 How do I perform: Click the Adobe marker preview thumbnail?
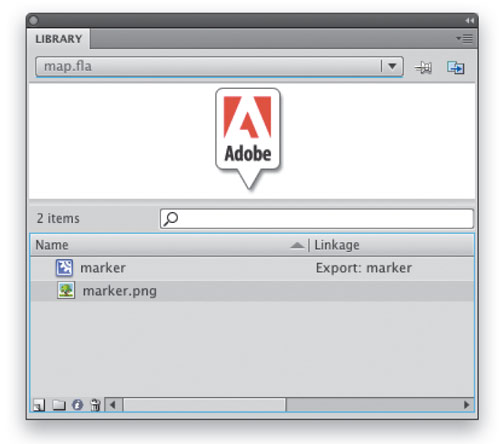coord(248,139)
